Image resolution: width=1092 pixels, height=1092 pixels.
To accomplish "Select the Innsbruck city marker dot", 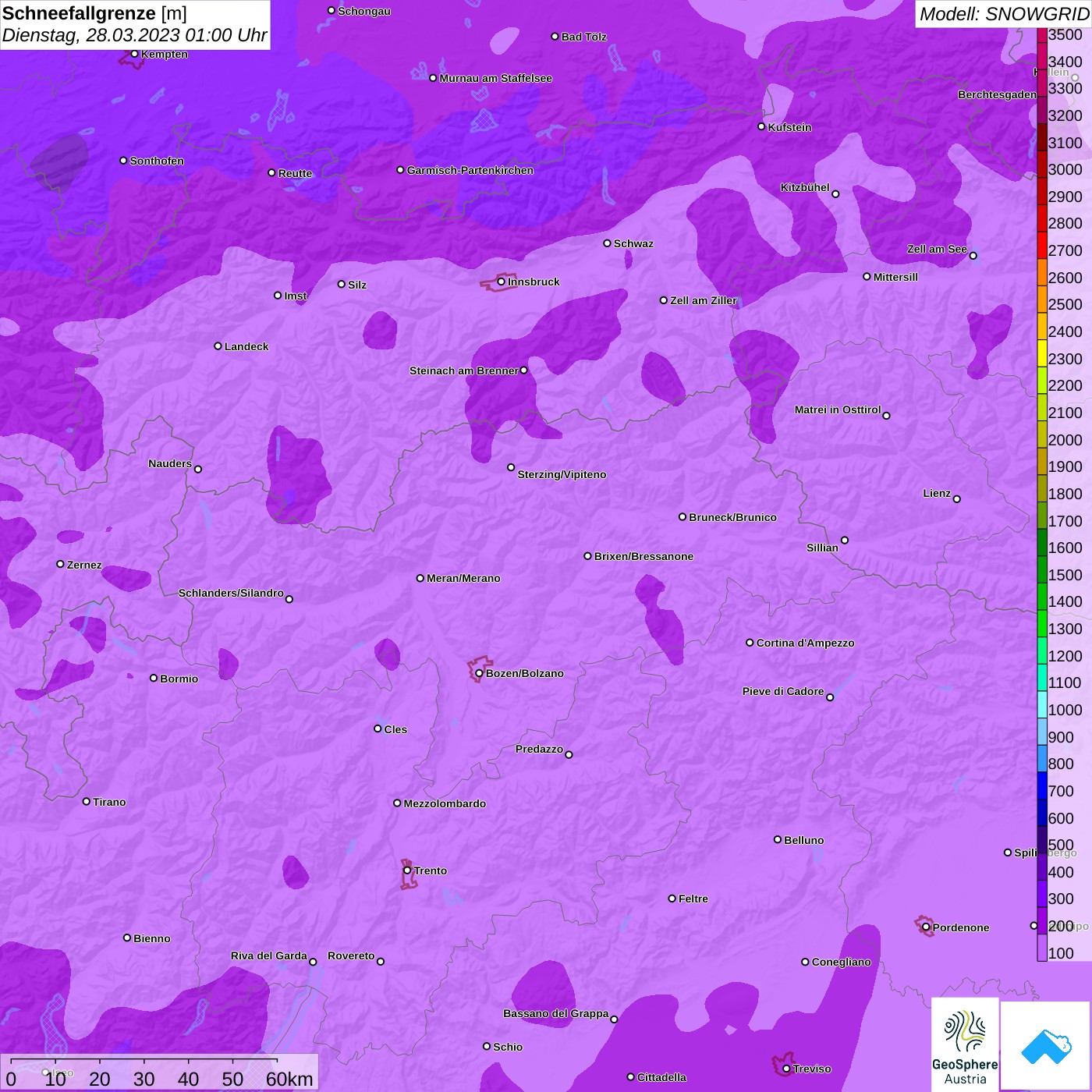I will point(502,282).
